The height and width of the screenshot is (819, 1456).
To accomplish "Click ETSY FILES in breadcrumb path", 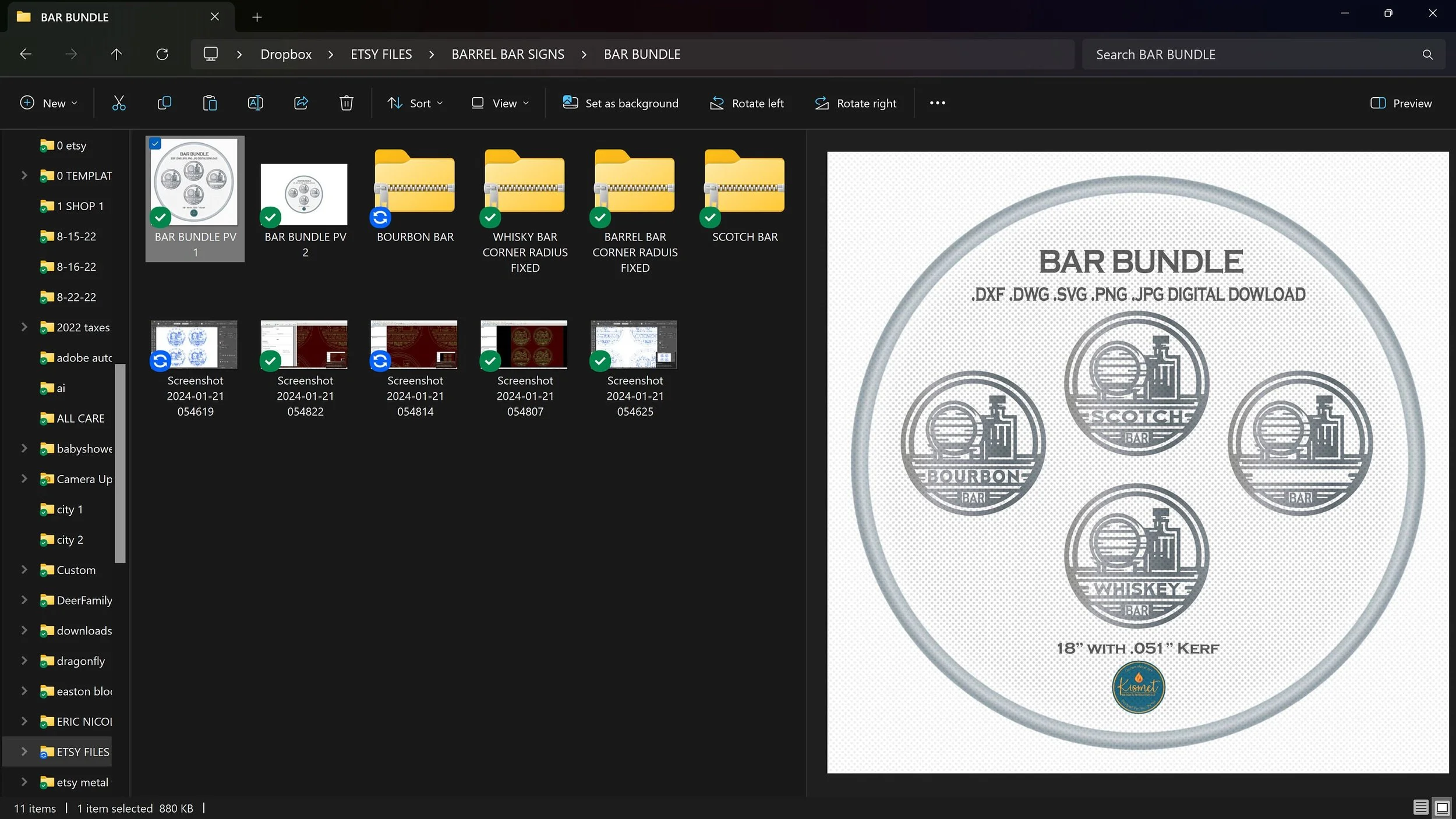I will click(x=381, y=54).
